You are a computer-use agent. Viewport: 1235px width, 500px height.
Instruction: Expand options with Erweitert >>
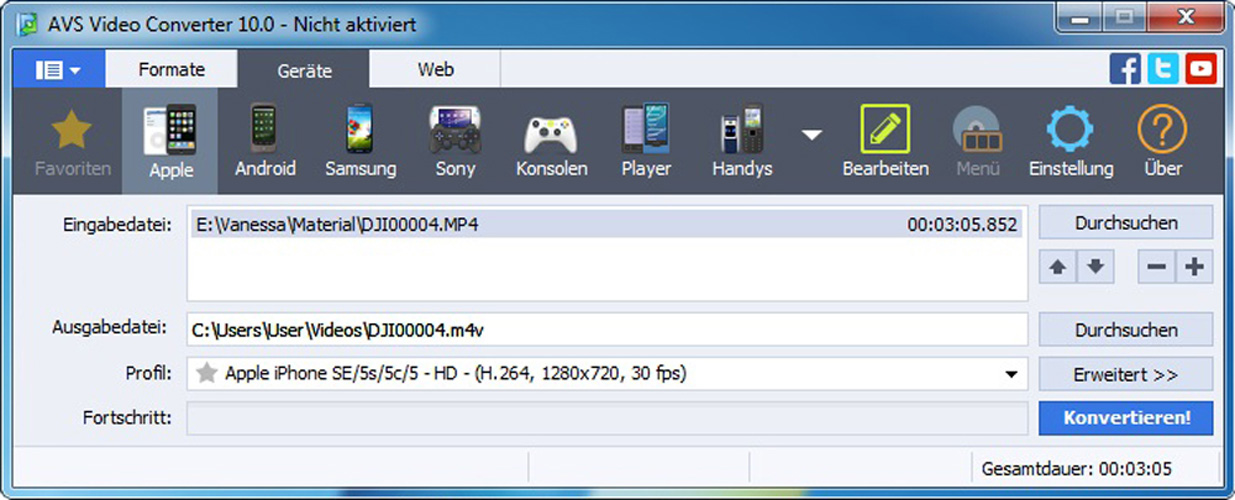coord(1126,375)
